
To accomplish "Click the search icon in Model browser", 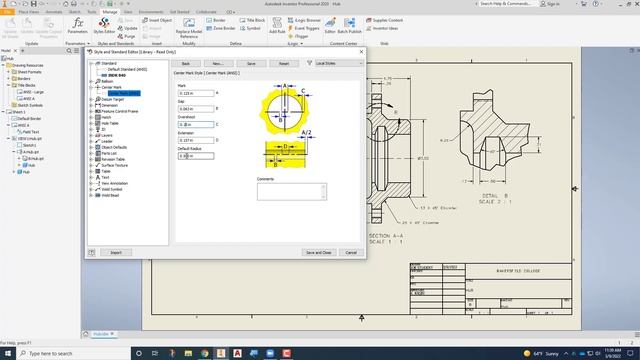I will [69, 51].
